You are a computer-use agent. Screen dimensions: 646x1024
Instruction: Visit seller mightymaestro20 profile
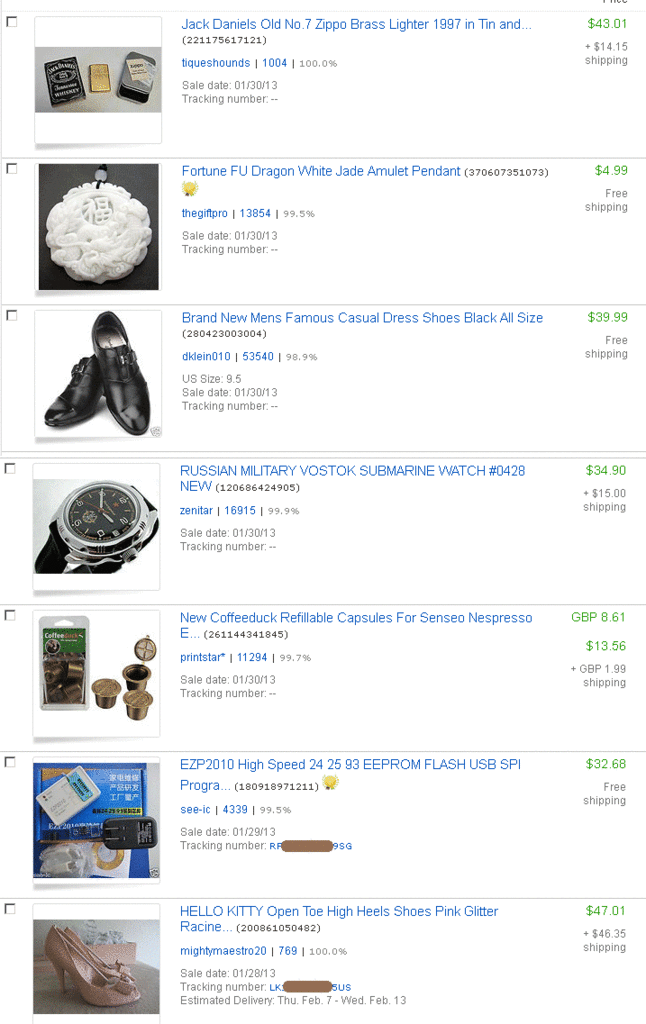tap(223, 951)
